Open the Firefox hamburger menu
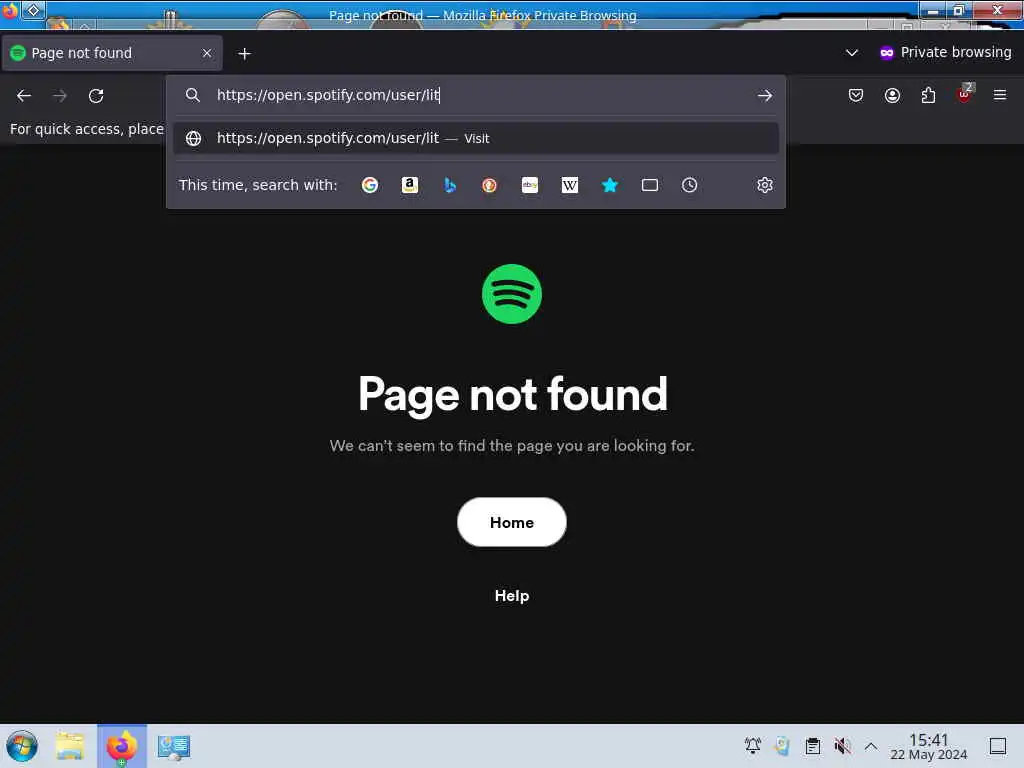This screenshot has height=768, width=1024. pyautogui.click(x=1000, y=95)
